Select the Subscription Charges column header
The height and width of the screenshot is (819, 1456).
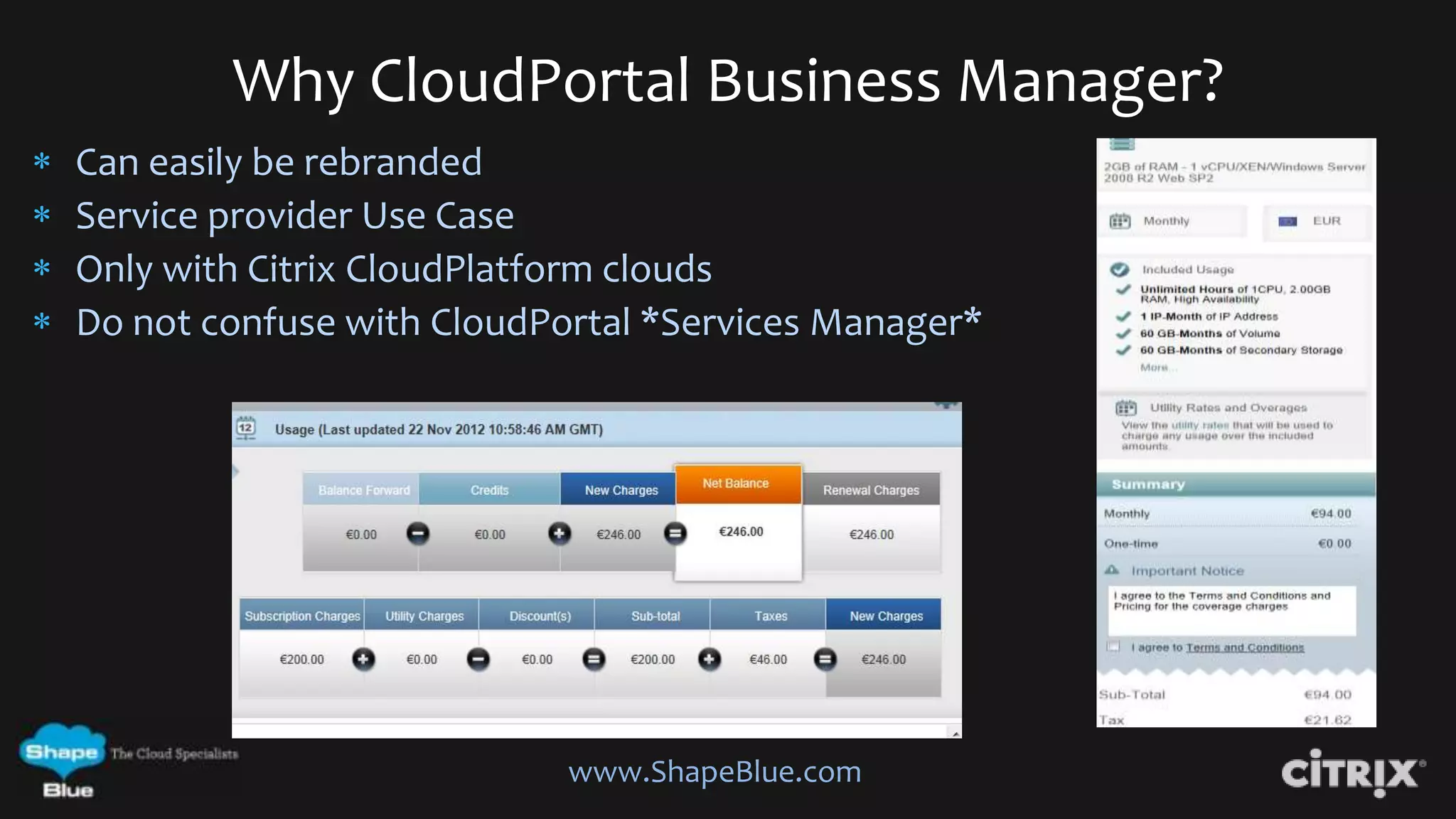[x=302, y=615]
